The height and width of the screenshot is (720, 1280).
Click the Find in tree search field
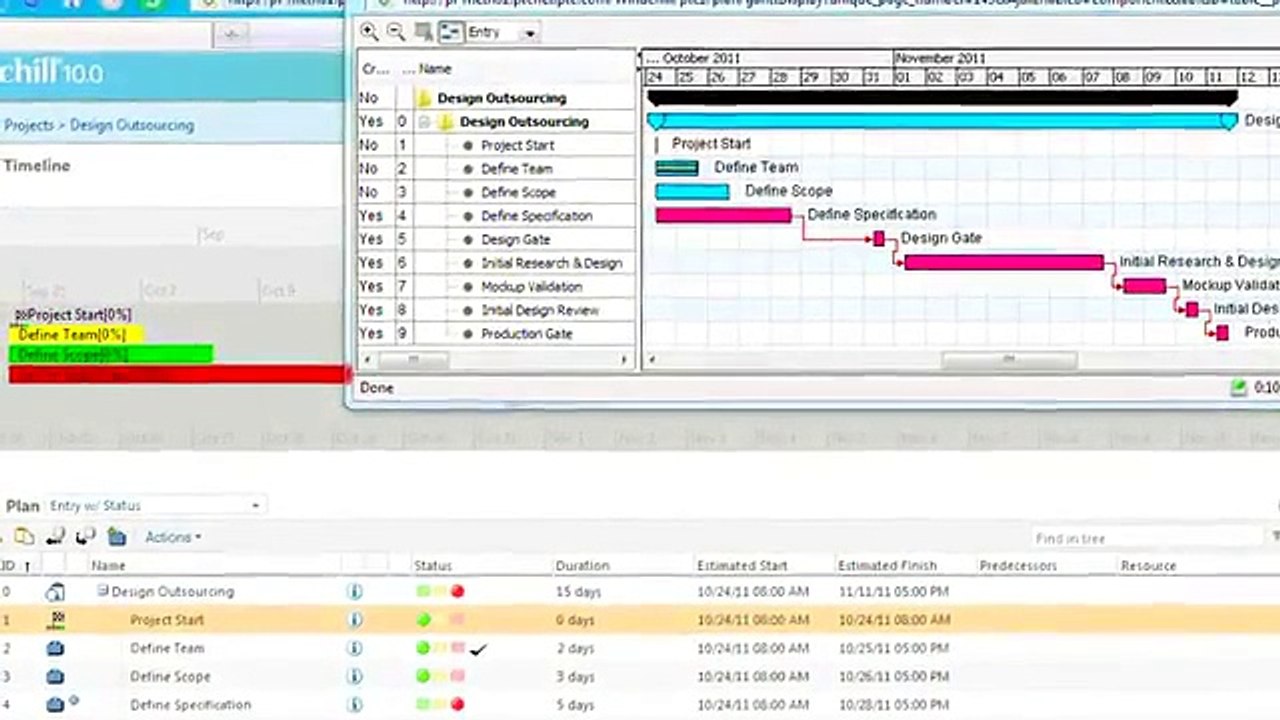[1148, 538]
